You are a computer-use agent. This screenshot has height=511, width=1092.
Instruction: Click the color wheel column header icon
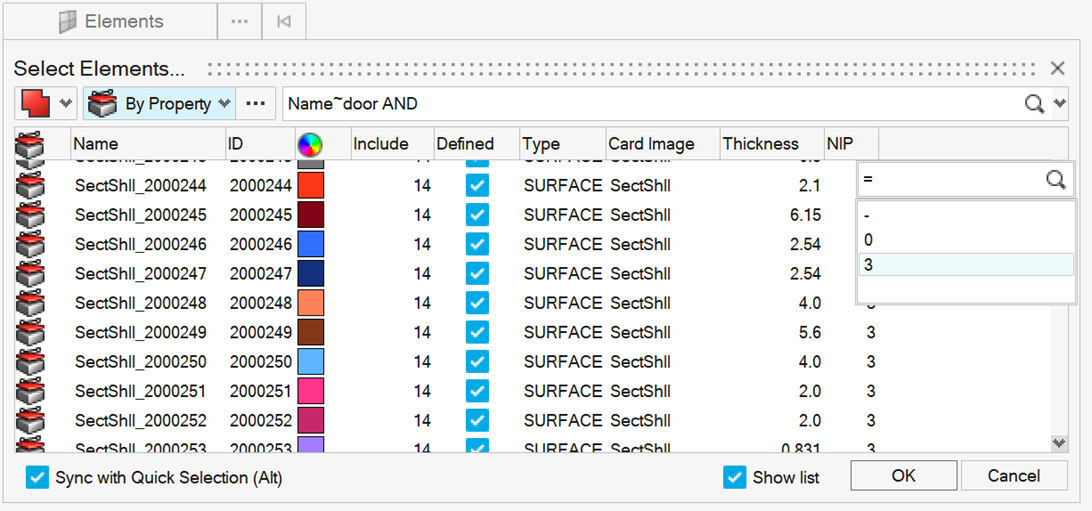pyautogui.click(x=310, y=144)
